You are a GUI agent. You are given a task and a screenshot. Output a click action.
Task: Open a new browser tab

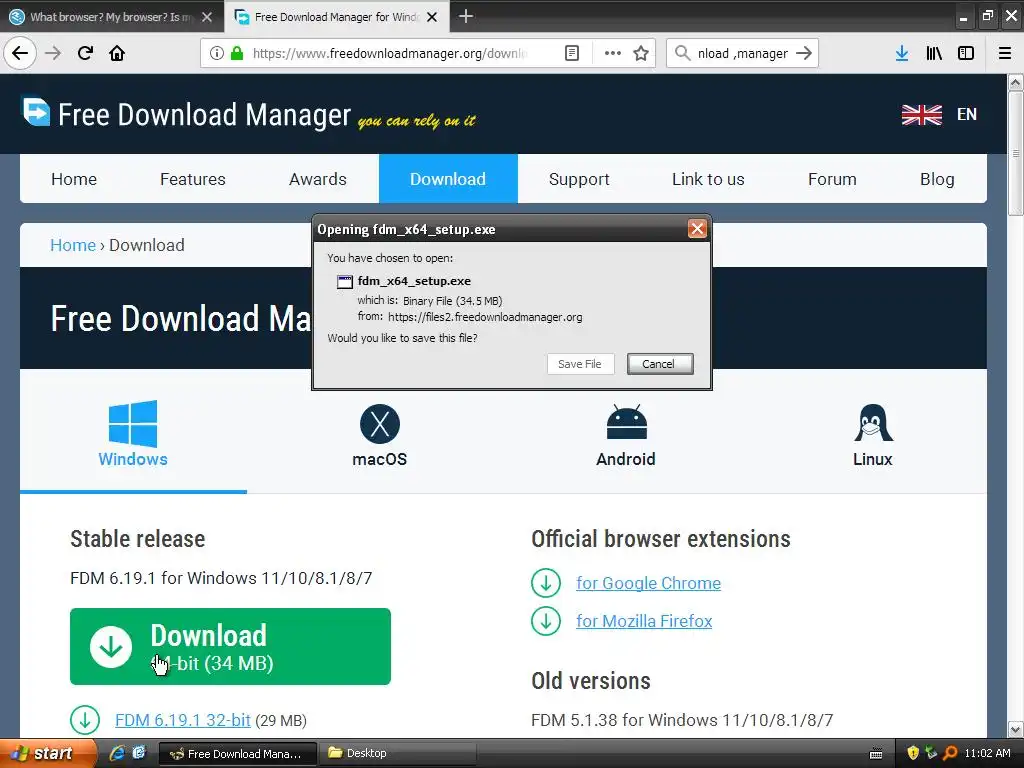pyautogui.click(x=466, y=16)
